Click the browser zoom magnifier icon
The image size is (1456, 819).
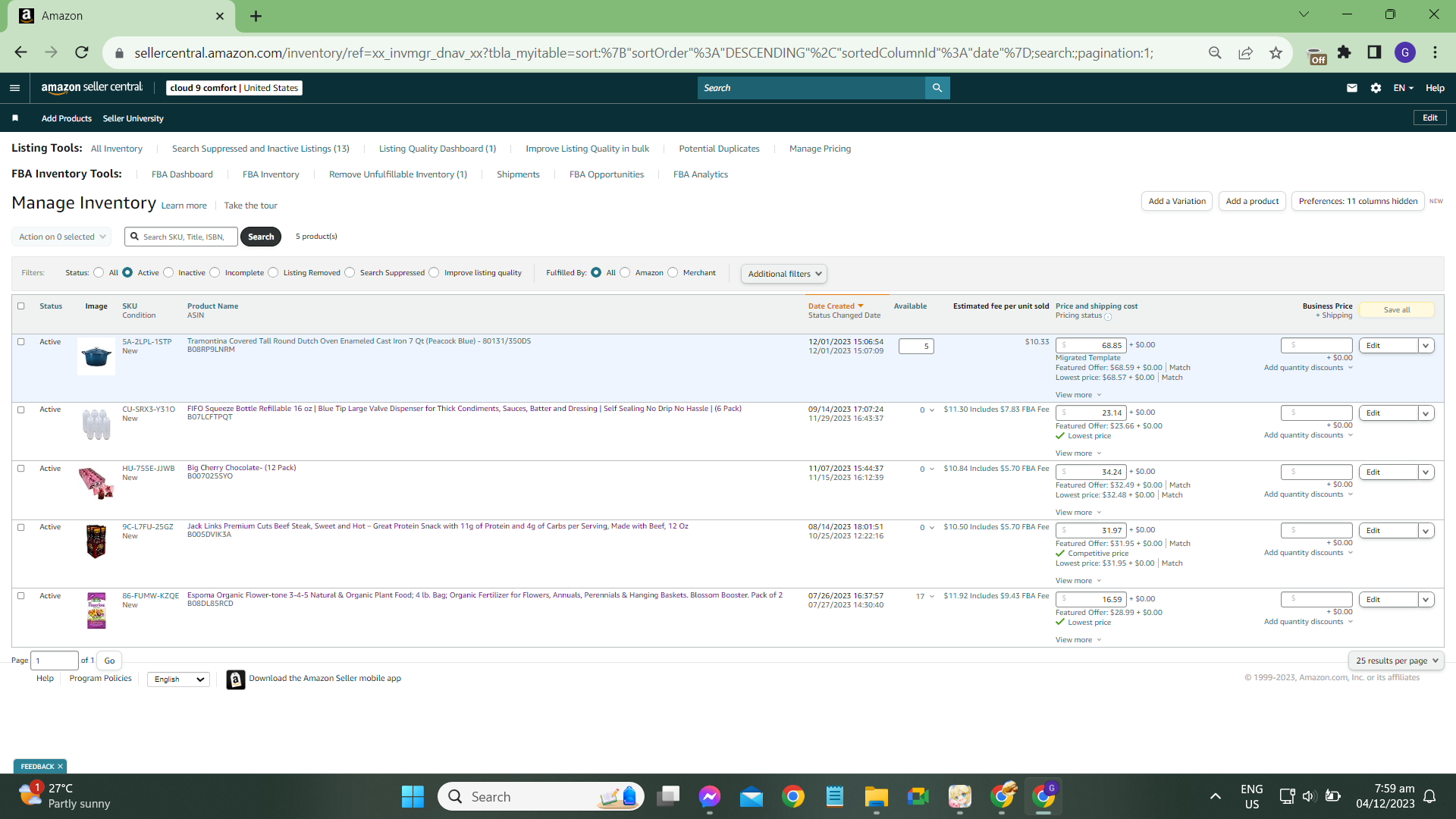pyautogui.click(x=1215, y=52)
